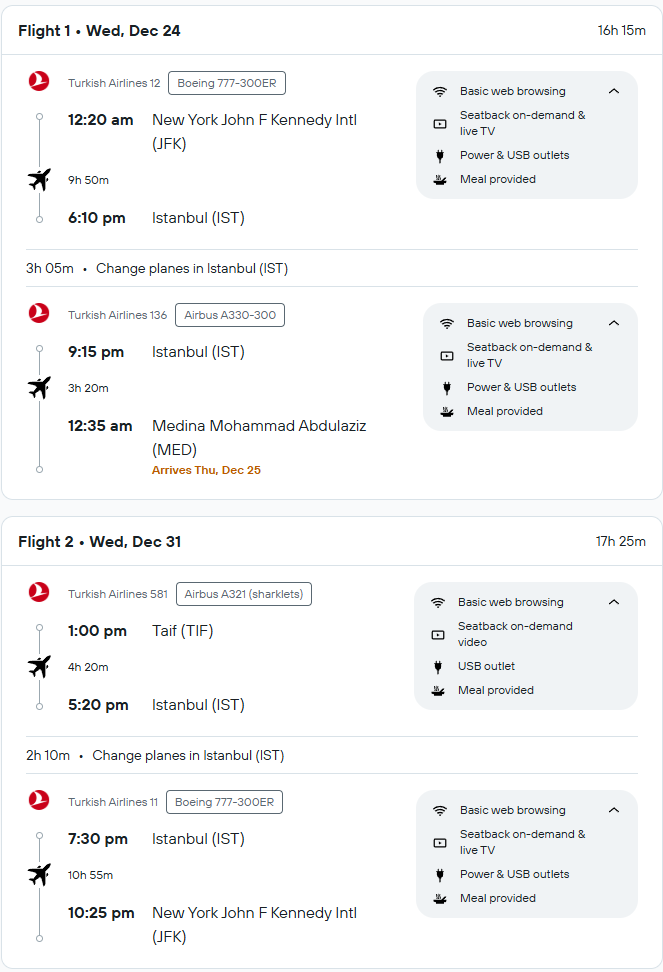The height and width of the screenshot is (972, 663).
Task: Click the Boeing 777-300ER badge for flight 12
Action: pos(227,83)
